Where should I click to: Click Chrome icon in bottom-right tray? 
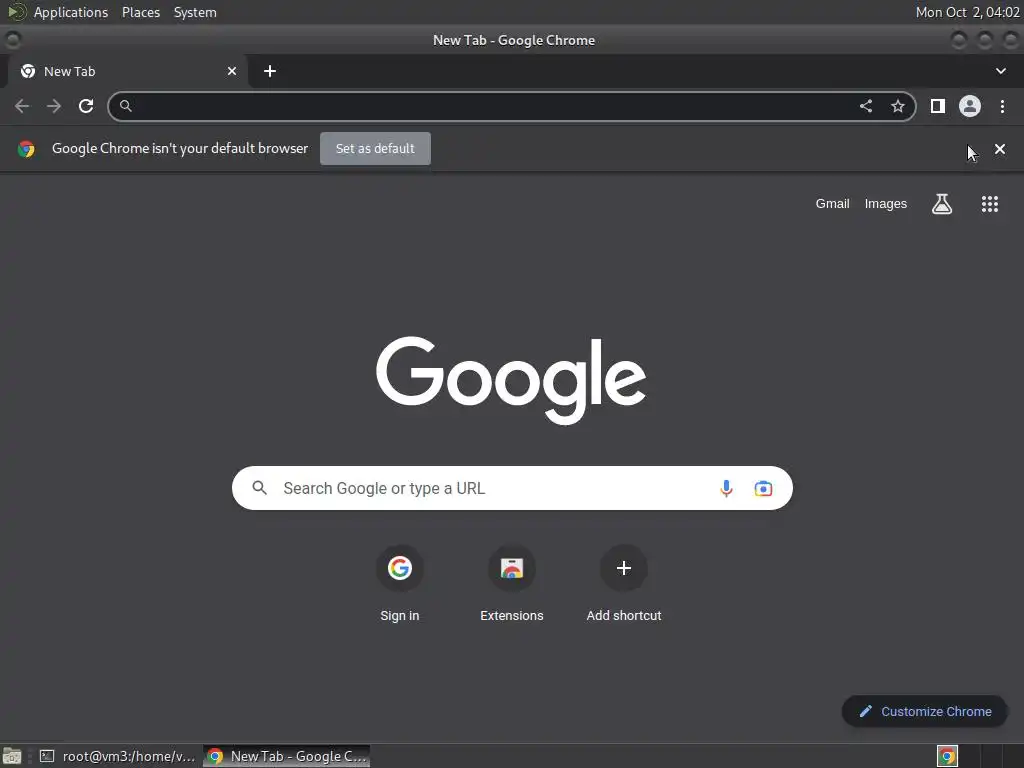coord(947,756)
